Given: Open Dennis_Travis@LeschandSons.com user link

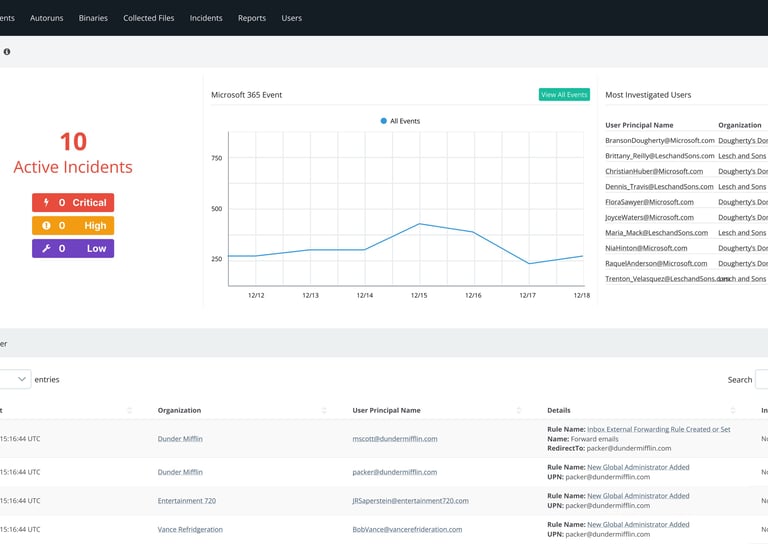Looking at the screenshot, I should 659,187.
